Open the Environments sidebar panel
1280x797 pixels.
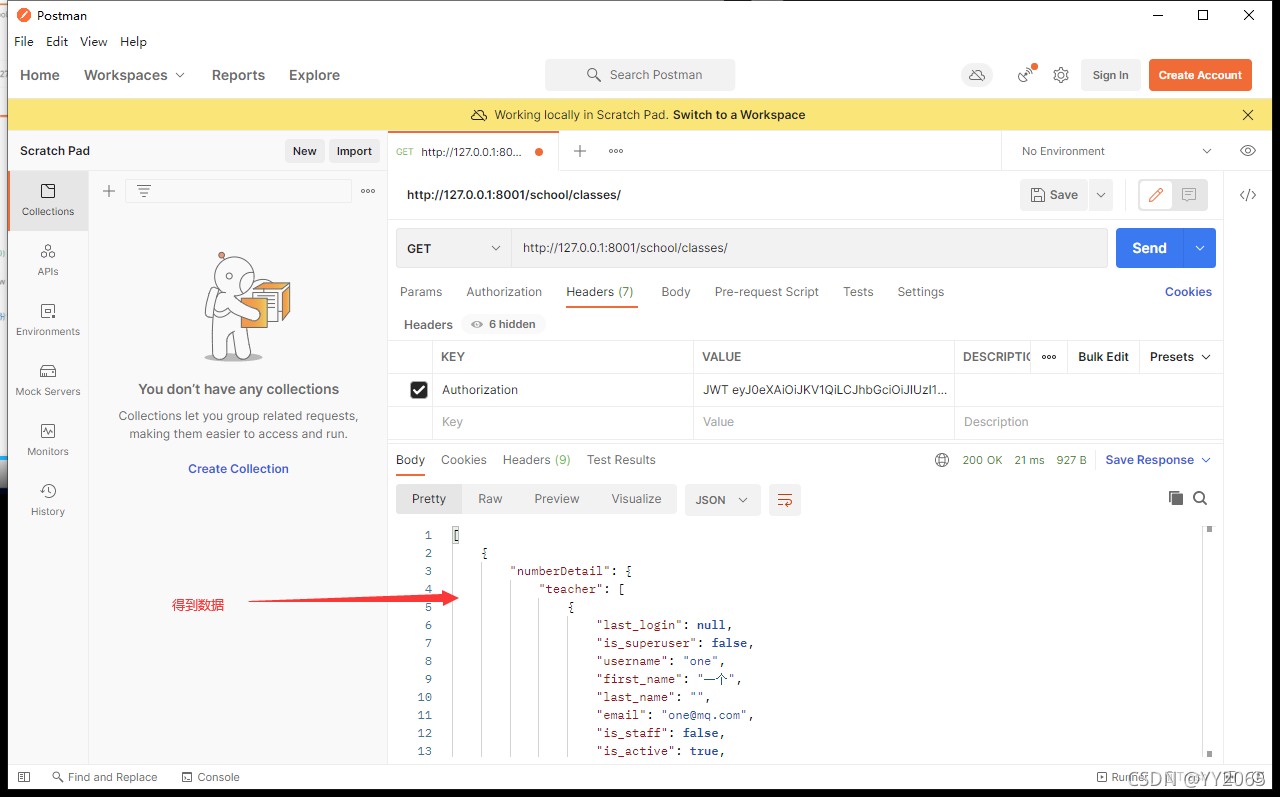(48, 320)
